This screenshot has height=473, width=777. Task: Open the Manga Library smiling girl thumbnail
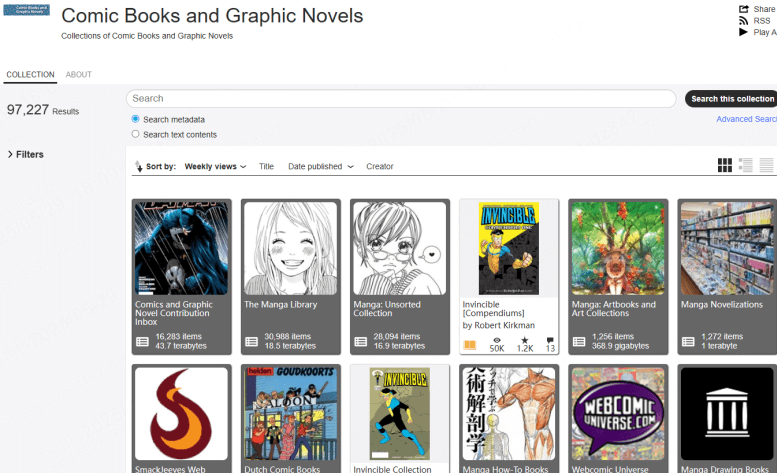(x=290, y=248)
